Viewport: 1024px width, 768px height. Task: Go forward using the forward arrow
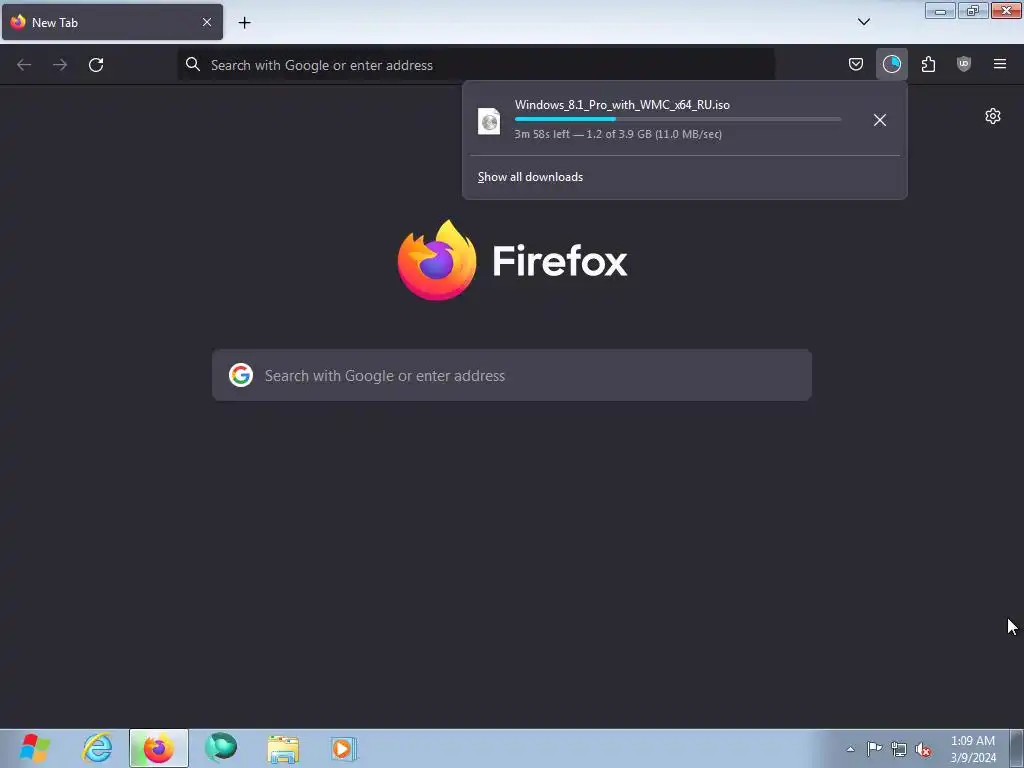pyautogui.click(x=60, y=65)
